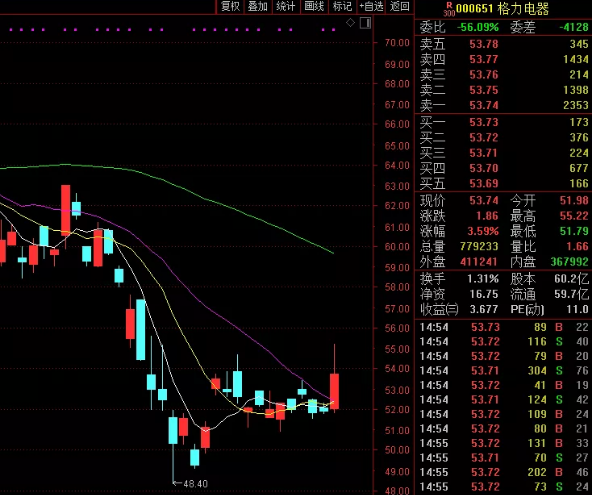
Task: Click the 48.40 lowest price marker
Action: 190,483
